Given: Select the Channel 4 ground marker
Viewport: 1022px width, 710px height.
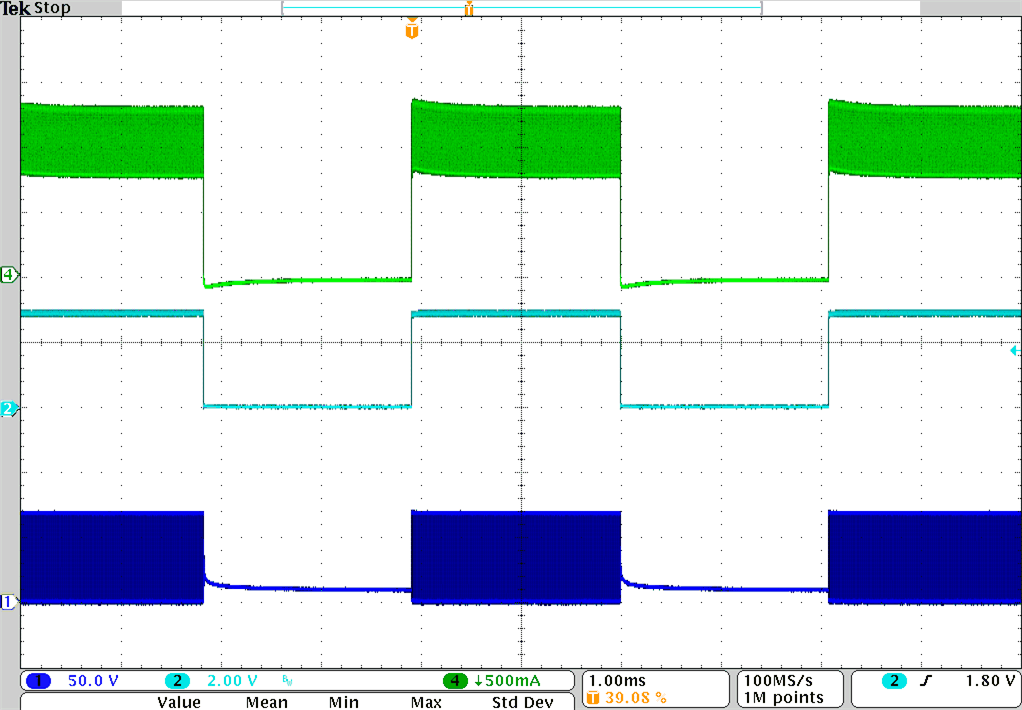Looking at the screenshot, I should tap(6, 274).
